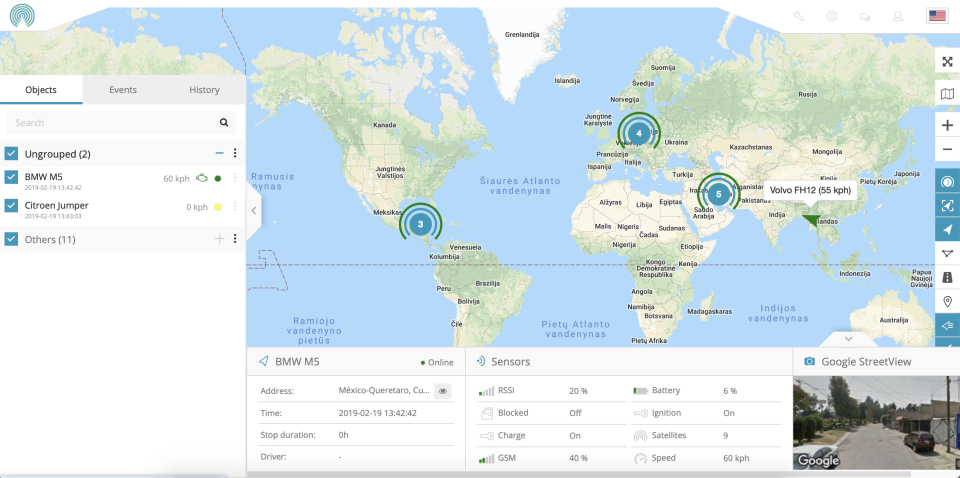
Task: Open the Google StreetView thumbnail
Action: (x=876, y=422)
